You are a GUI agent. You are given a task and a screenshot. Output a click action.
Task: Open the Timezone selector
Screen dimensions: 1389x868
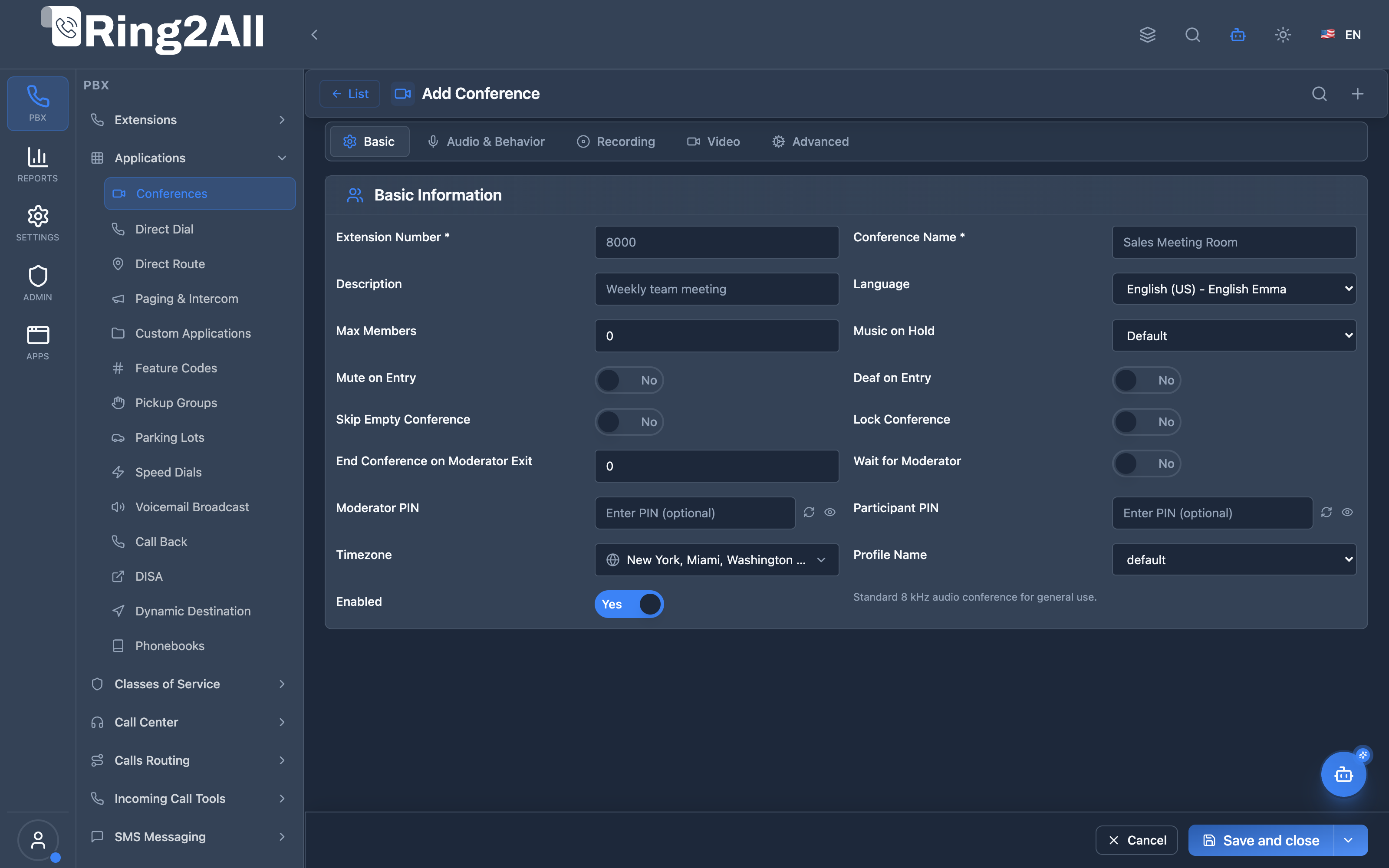click(x=716, y=560)
